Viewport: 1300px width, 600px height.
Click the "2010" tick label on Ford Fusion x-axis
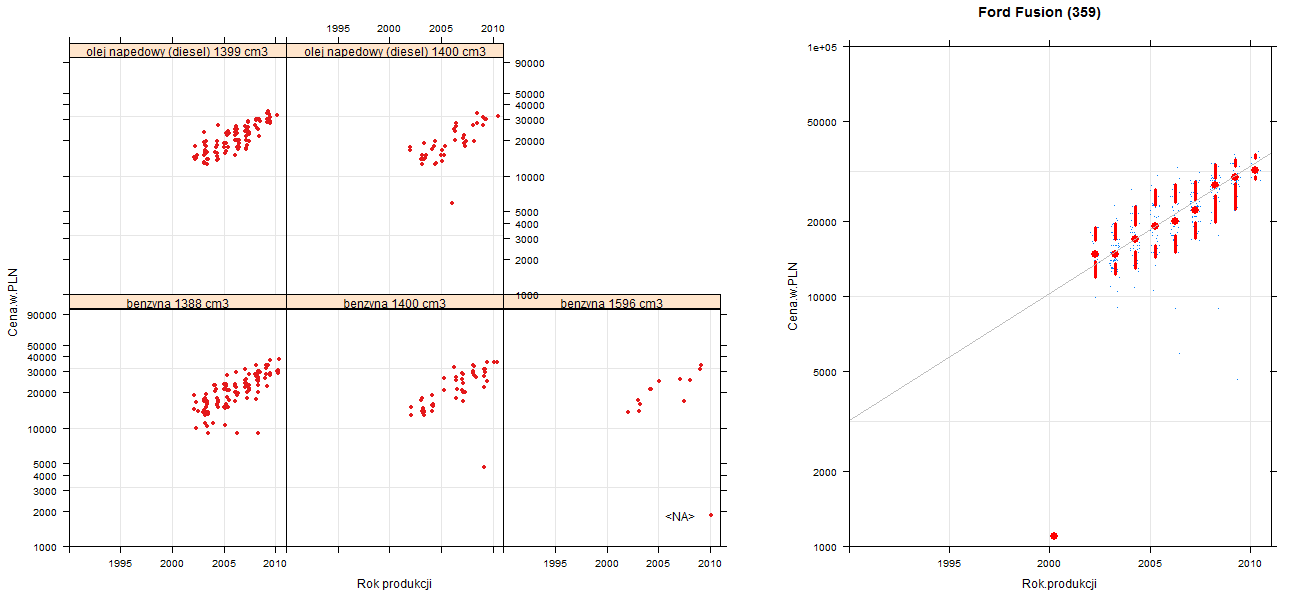tap(1250, 564)
